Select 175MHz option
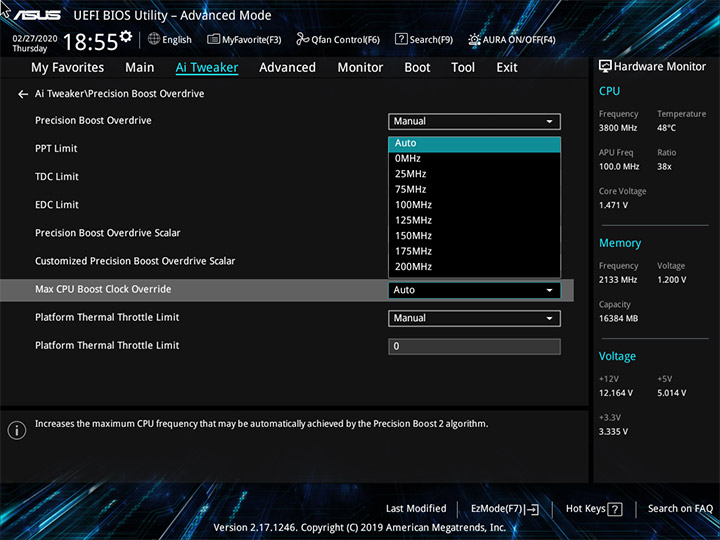The width and height of the screenshot is (720, 540). tap(474, 251)
